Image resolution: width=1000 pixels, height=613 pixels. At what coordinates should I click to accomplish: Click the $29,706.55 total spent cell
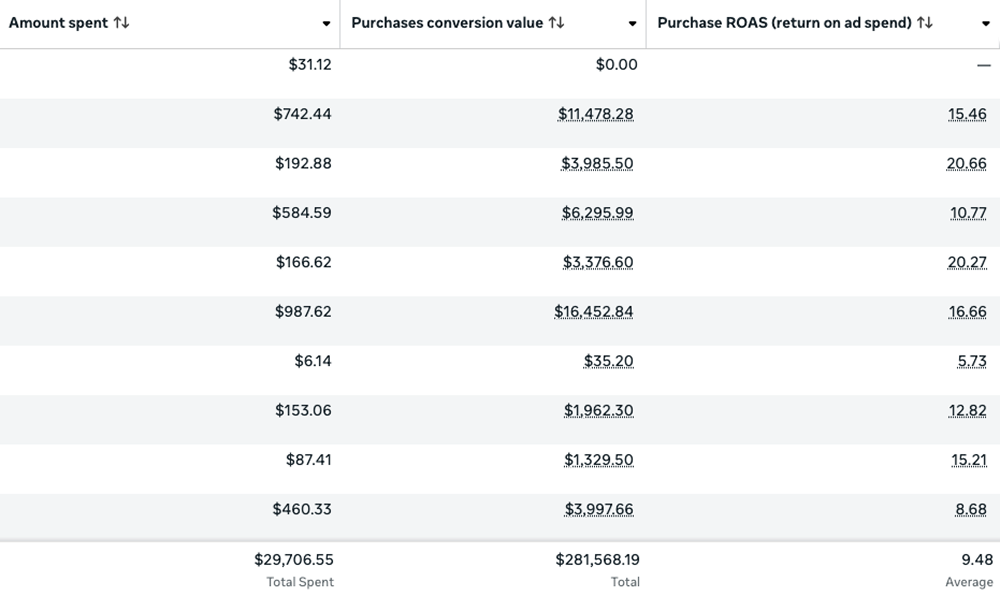pyautogui.click(x=293, y=561)
